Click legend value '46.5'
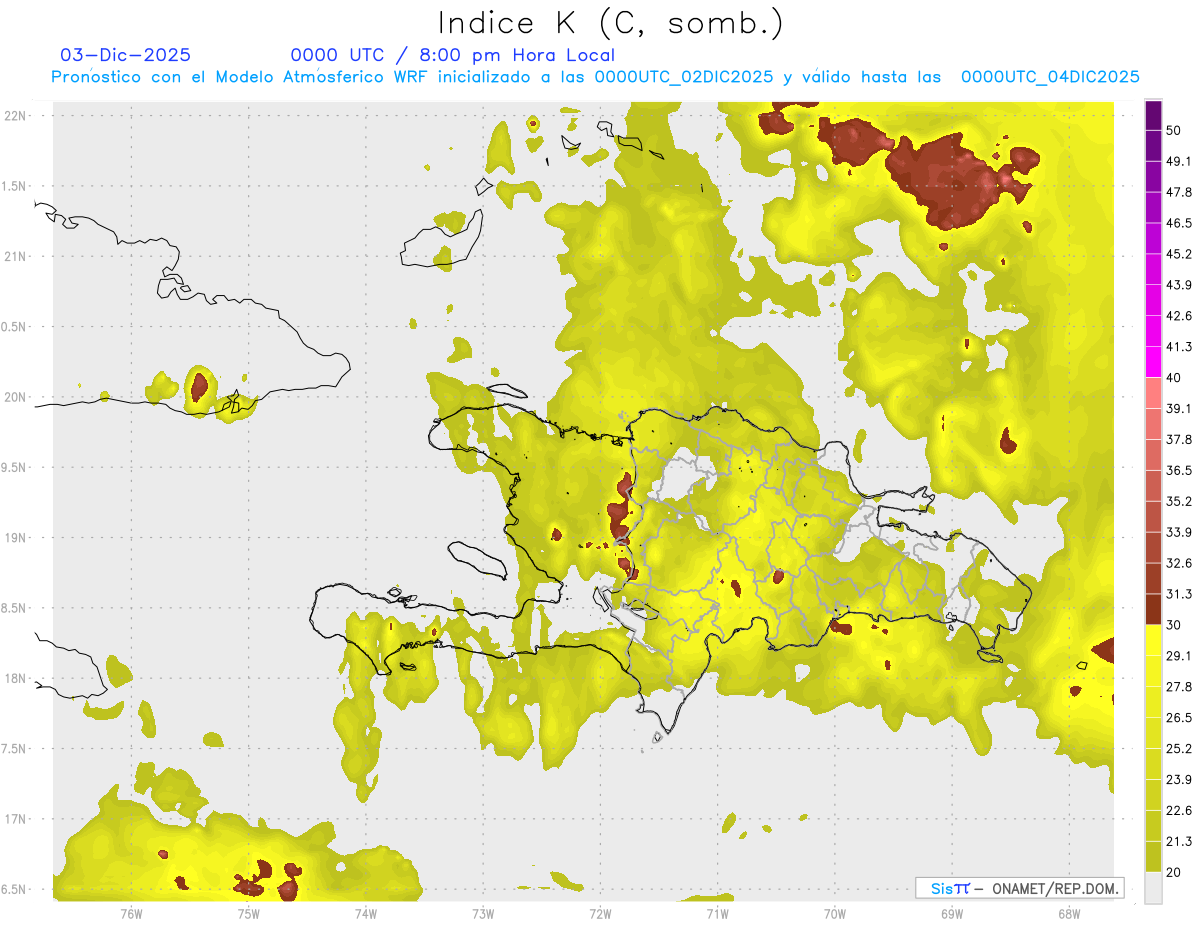This screenshot has width=1200, height=927. pos(1178,223)
